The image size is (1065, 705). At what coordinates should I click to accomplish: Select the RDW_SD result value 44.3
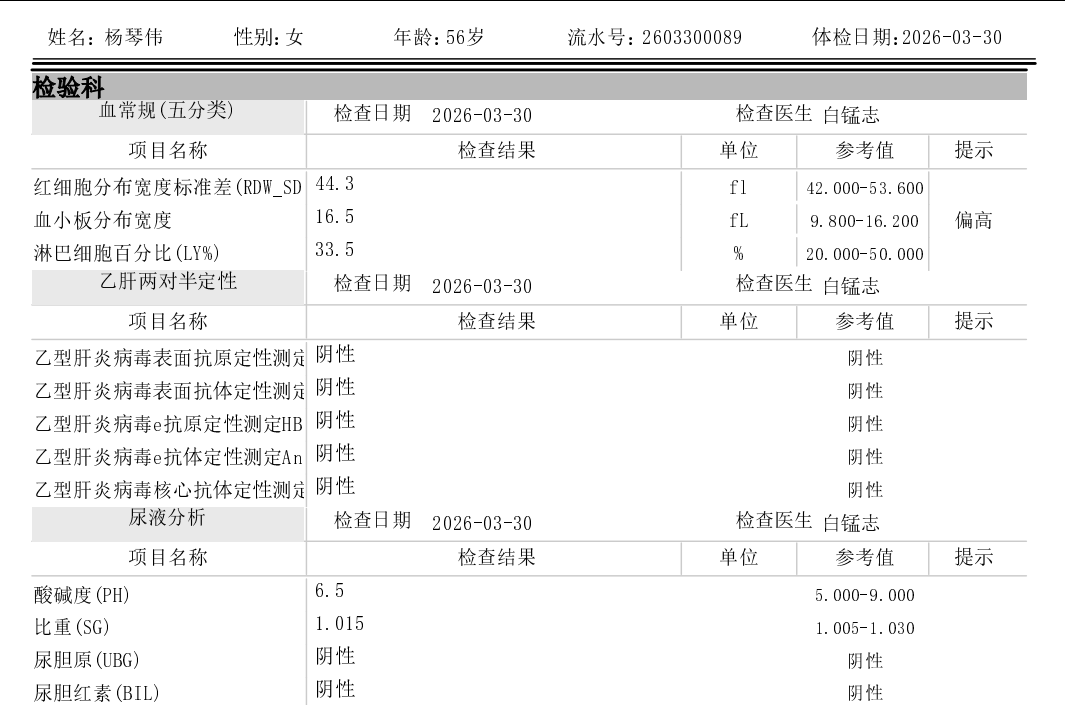(335, 184)
